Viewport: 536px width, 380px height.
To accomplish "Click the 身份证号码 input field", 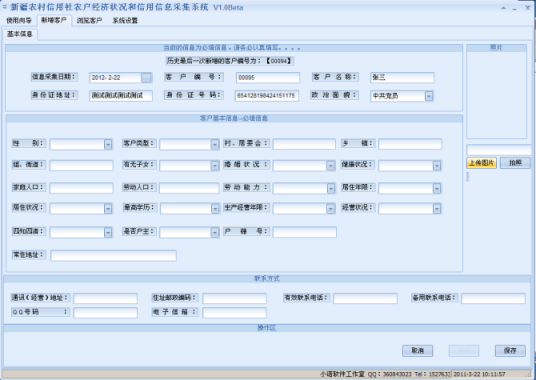I will (267, 96).
